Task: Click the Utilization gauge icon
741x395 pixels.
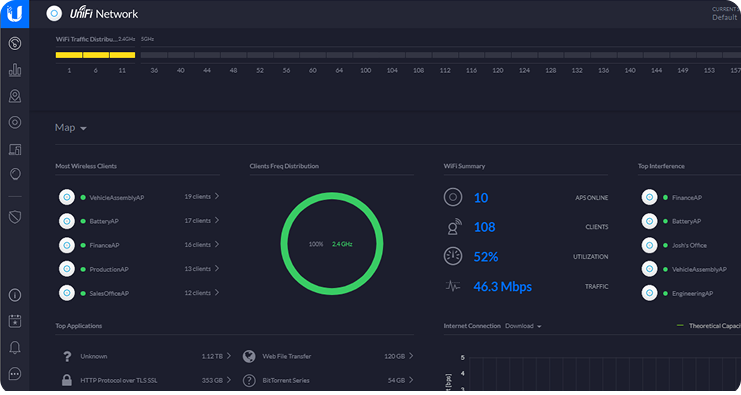Action: [x=453, y=256]
